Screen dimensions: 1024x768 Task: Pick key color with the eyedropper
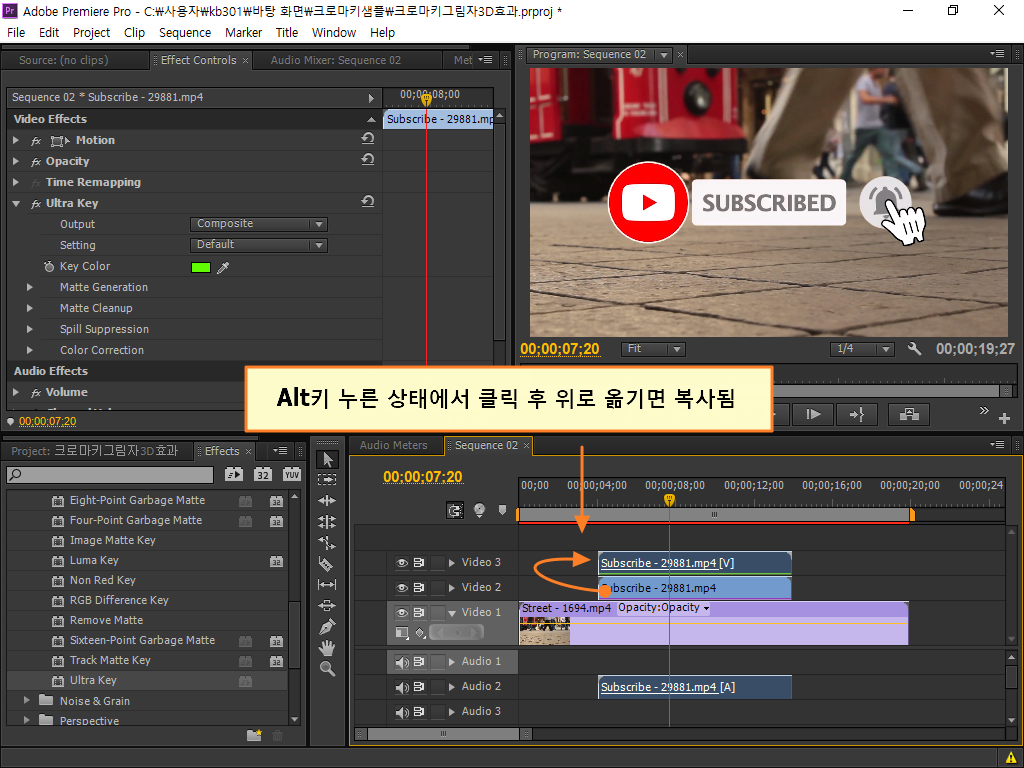223,267
